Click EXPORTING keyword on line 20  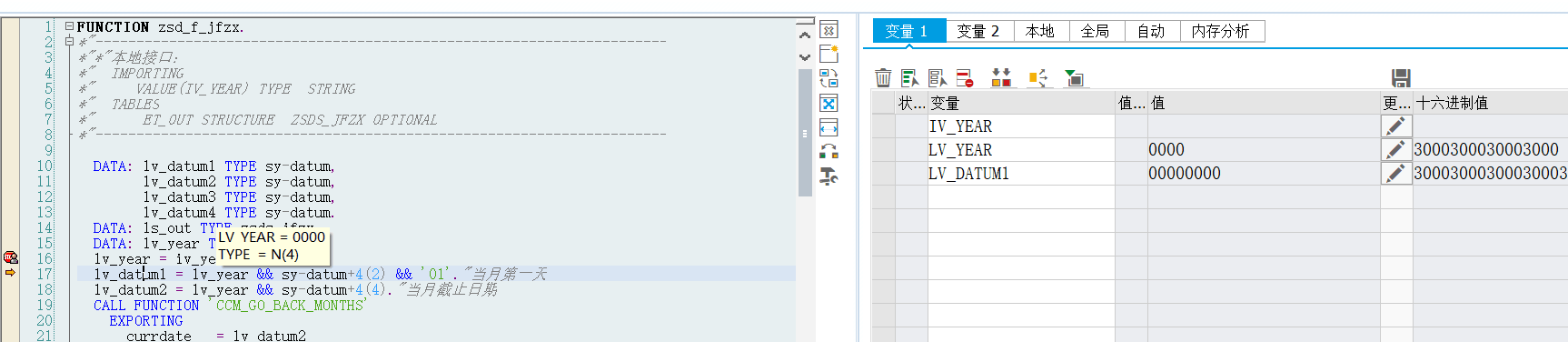pos(146,320)
